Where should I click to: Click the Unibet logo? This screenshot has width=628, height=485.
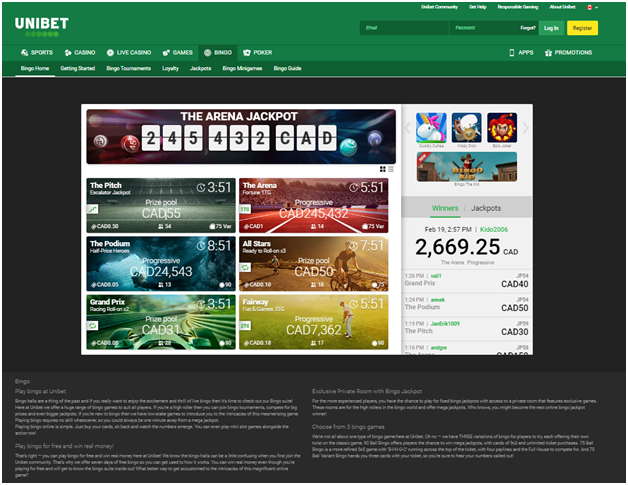click(41, 26)
